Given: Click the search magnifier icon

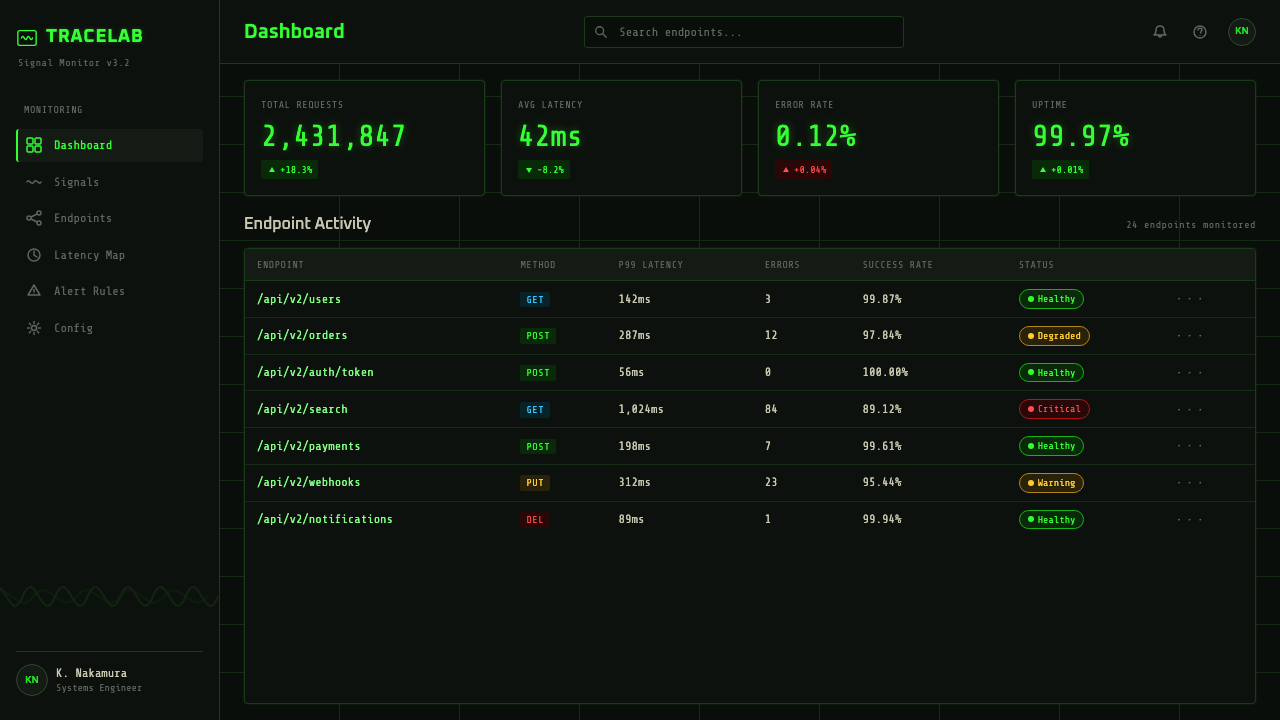Looking at the screenshot, I should [601, 32].
